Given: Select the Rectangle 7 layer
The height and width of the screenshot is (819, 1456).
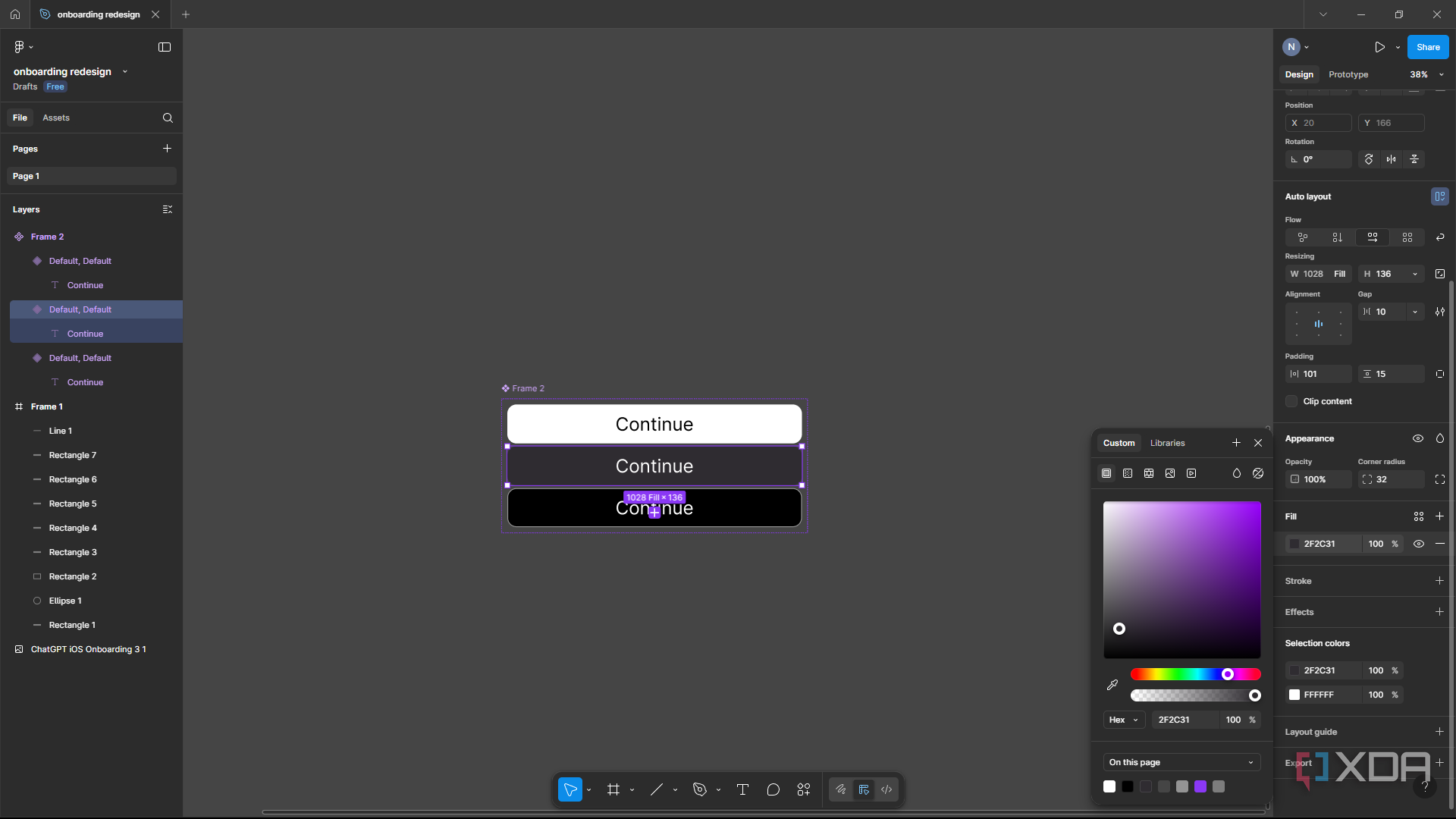Looking at the screenshot, I should pyautogui.click(x=73, y=455).
